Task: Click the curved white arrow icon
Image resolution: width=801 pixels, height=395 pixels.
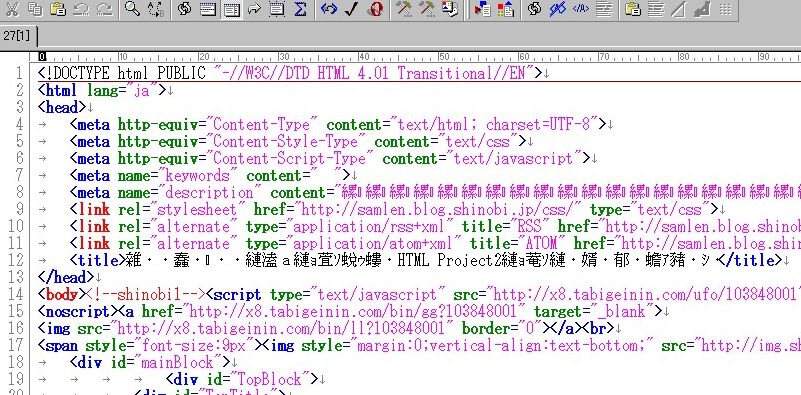Action: pyautogui.click(x=254, y=9)
